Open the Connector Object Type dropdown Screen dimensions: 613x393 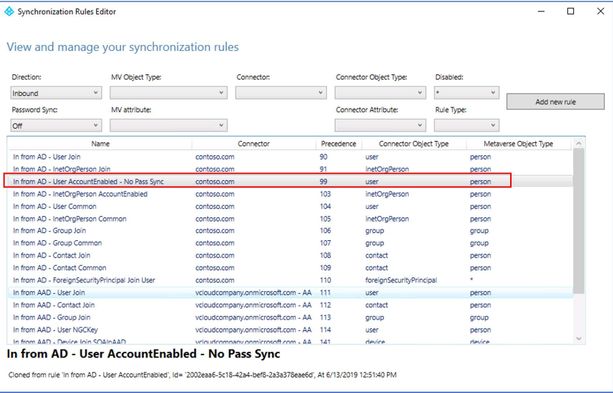coord(380,93)
